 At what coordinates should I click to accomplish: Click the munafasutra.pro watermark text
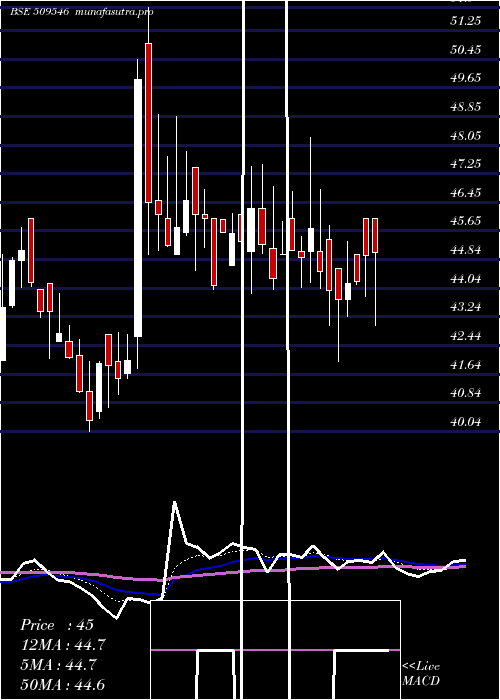[115, 12]
